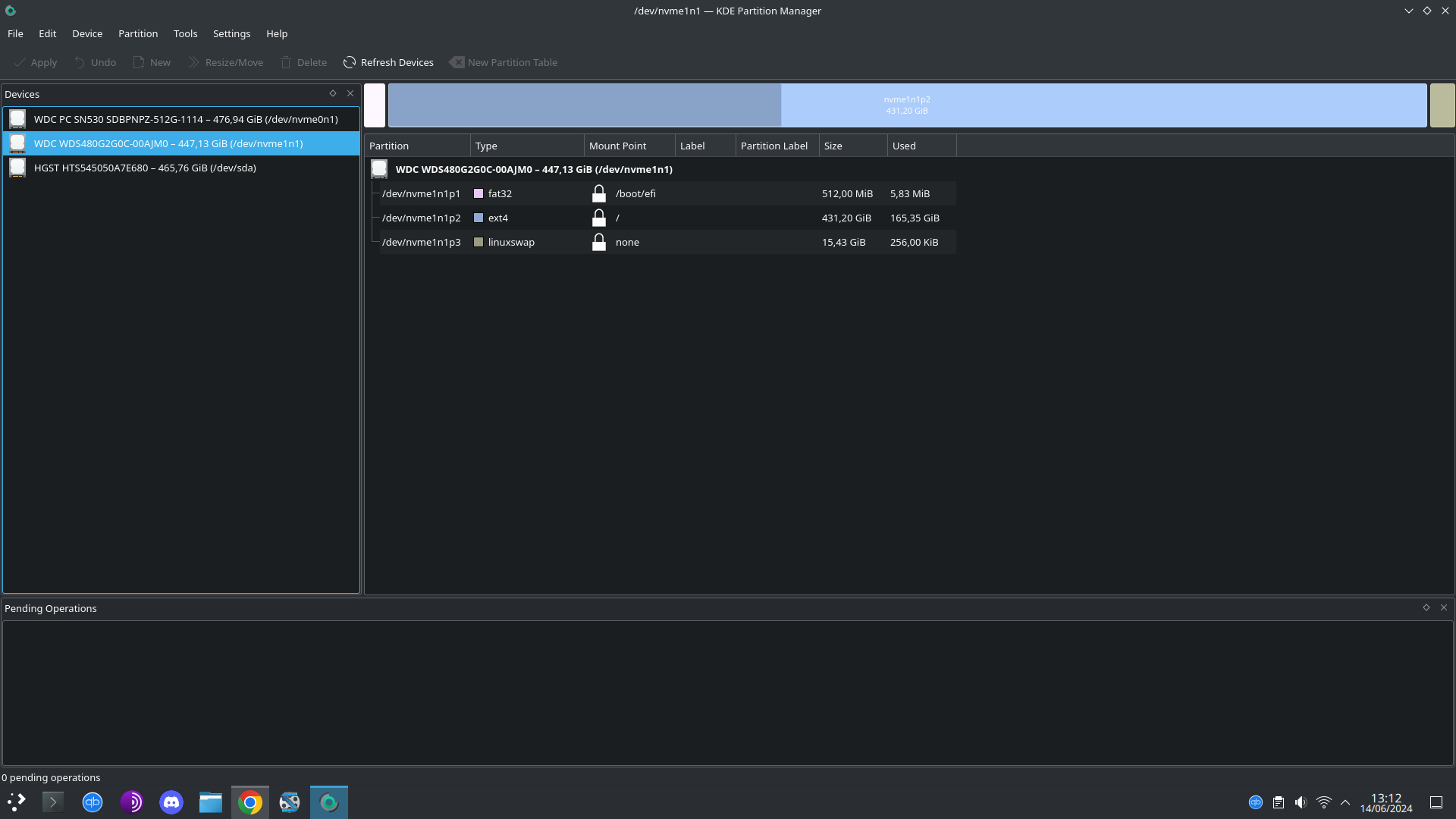Click the lock icon on linuxswap row
Viewport: 1456px width, 819px height.
click(599, 242)
